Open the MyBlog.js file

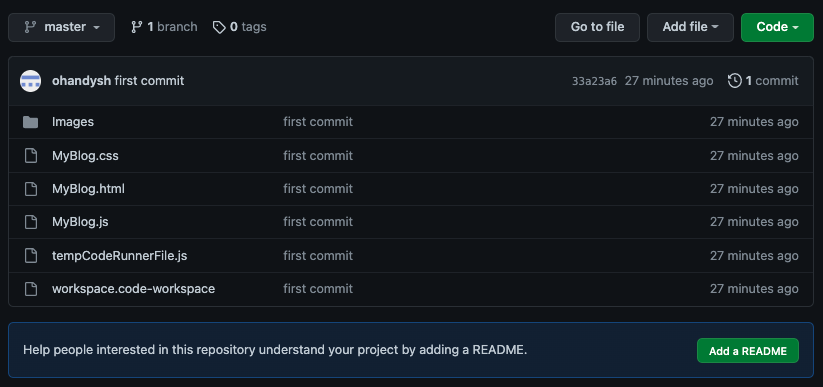80,222
